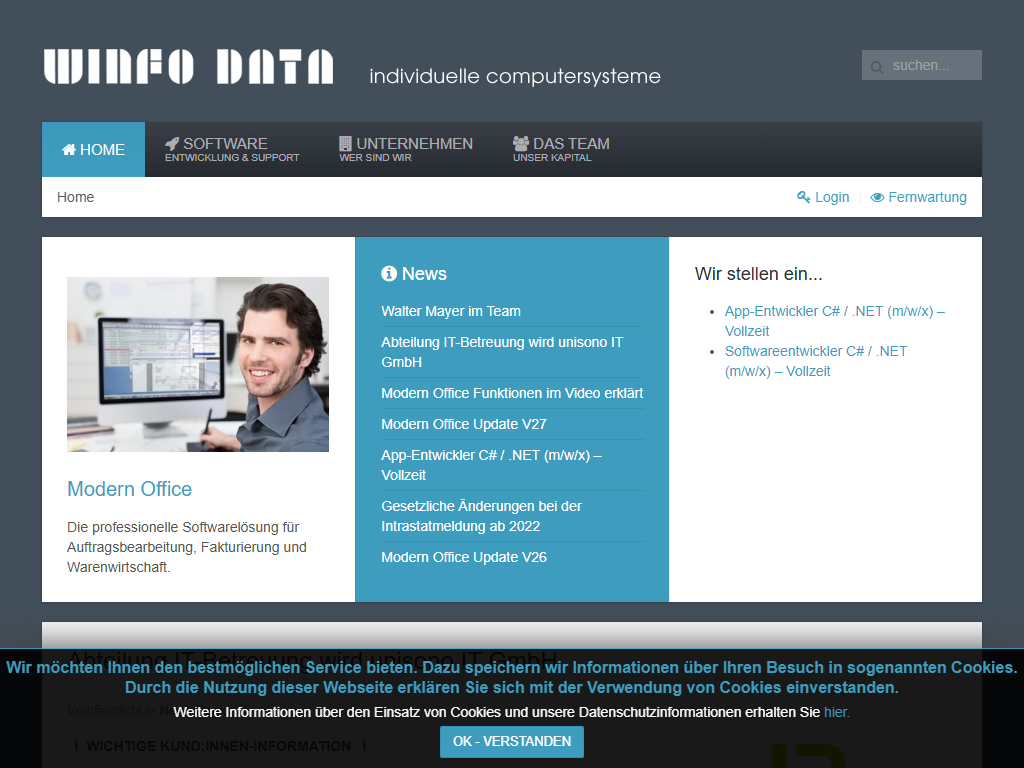Click the team icon beside DAS TEAM
The image size is (1024, 768).
tap(520, 143)
